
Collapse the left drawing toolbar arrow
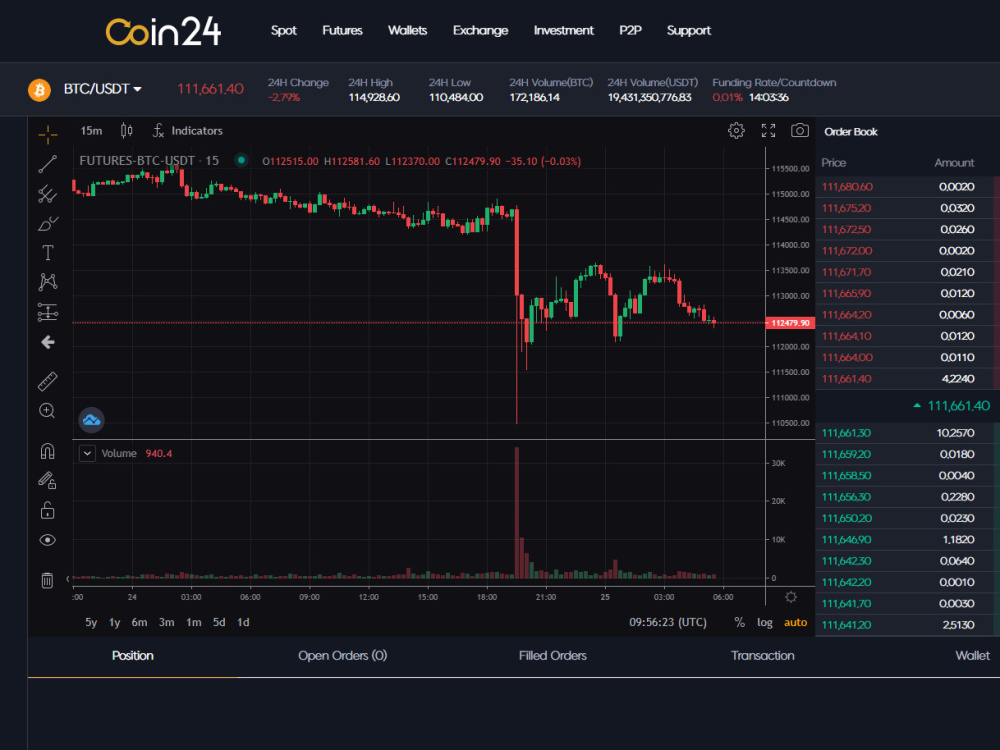[68, 579]
